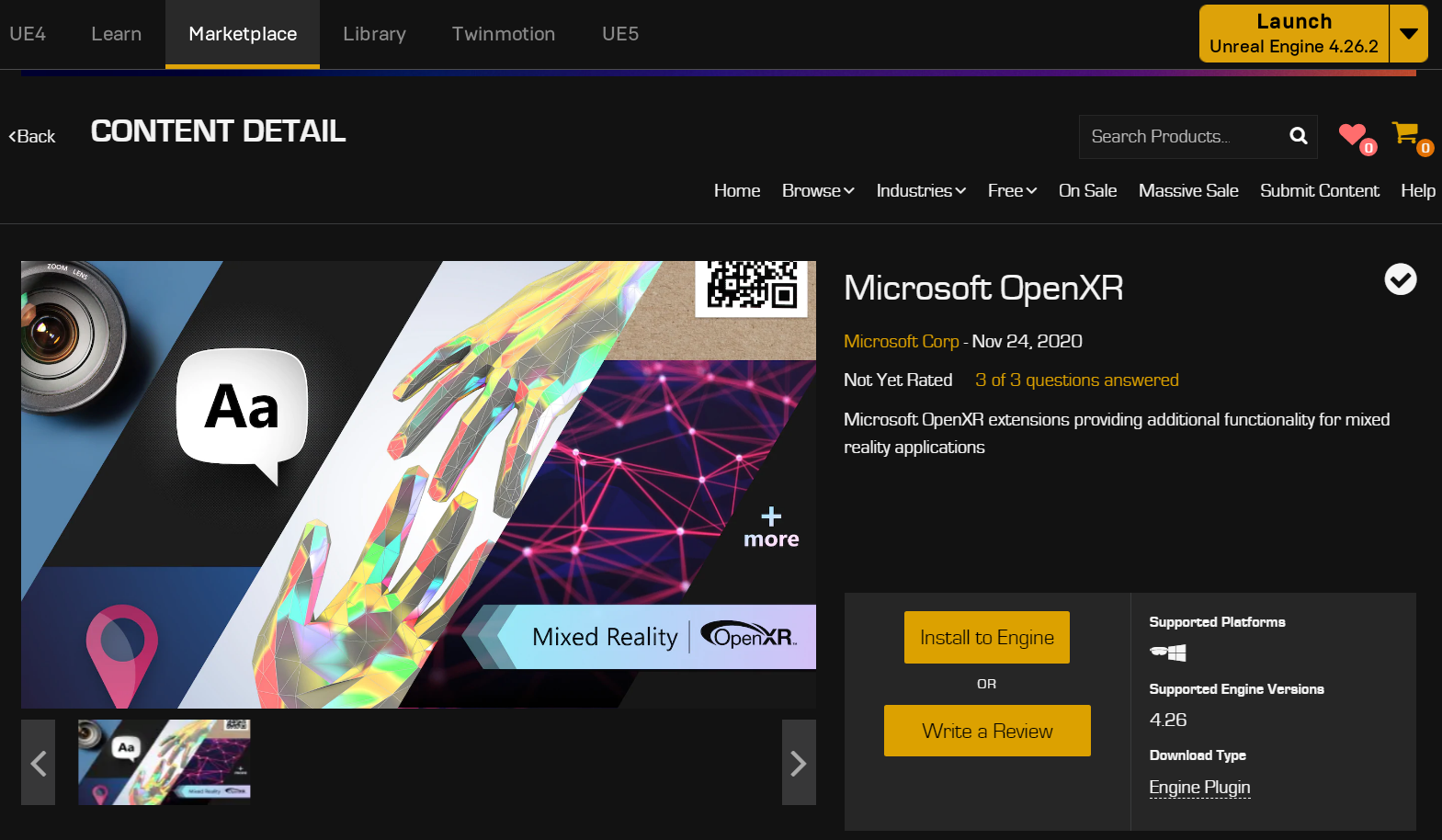Open the main Mixed Reality OpenXR image
The width and height of the screenshot is (1442, 840).
tap(418, 484)
